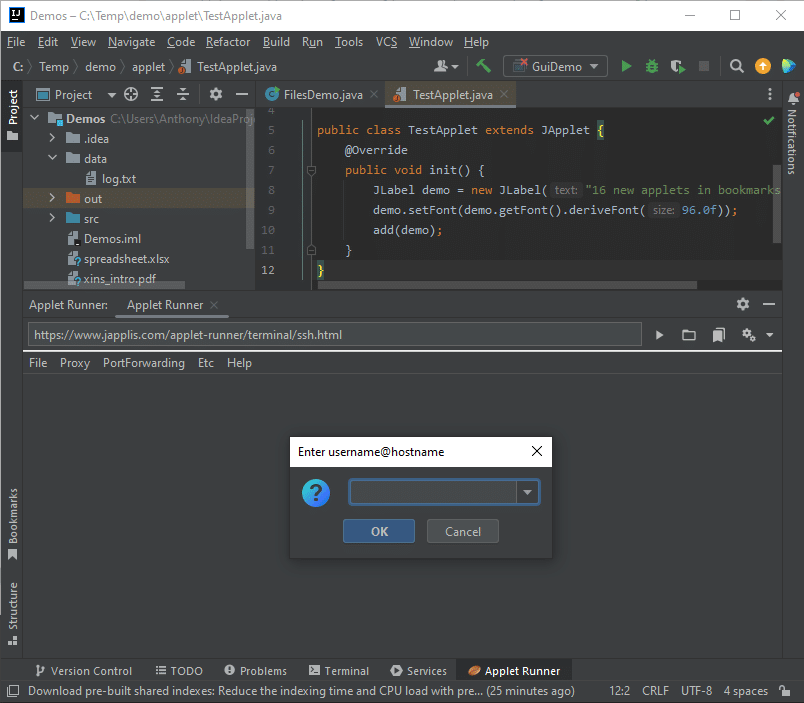Toggle tool window quick access icon in status bar
The height and width of the screenshot is (703, 804).
pyautogui.click(x=13, y=691)
